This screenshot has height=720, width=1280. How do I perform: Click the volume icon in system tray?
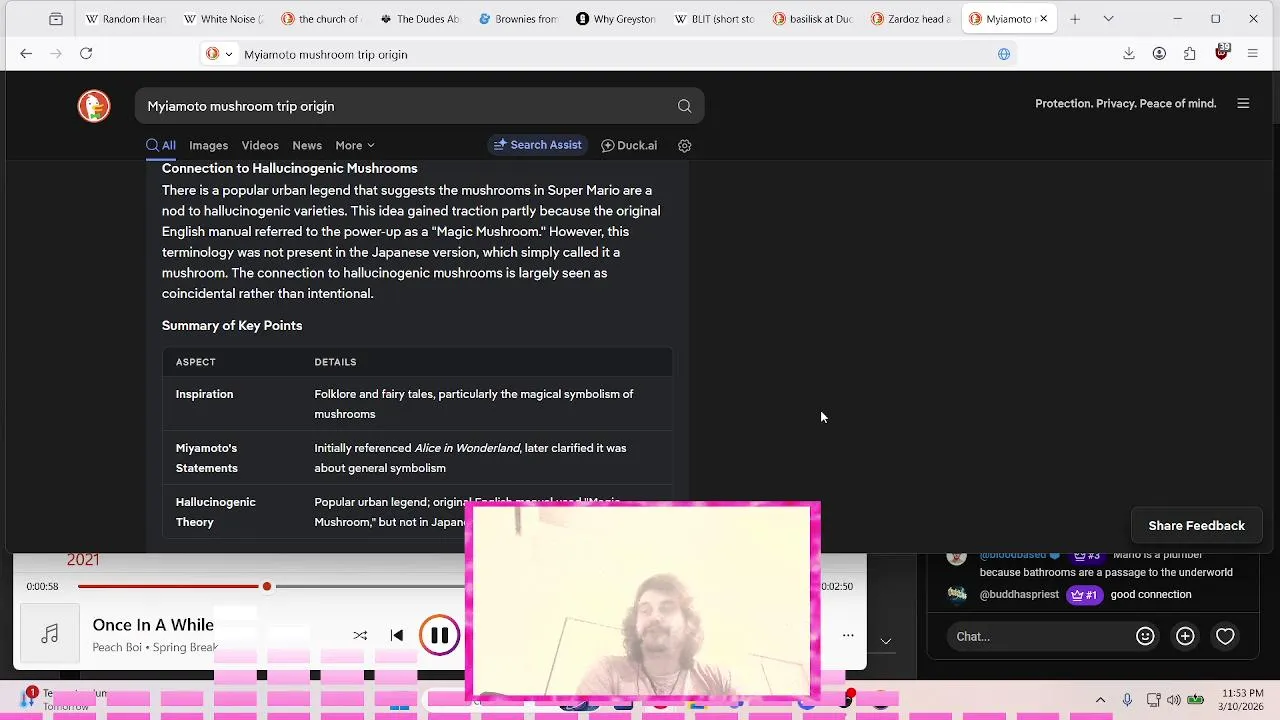(1173, 700)
